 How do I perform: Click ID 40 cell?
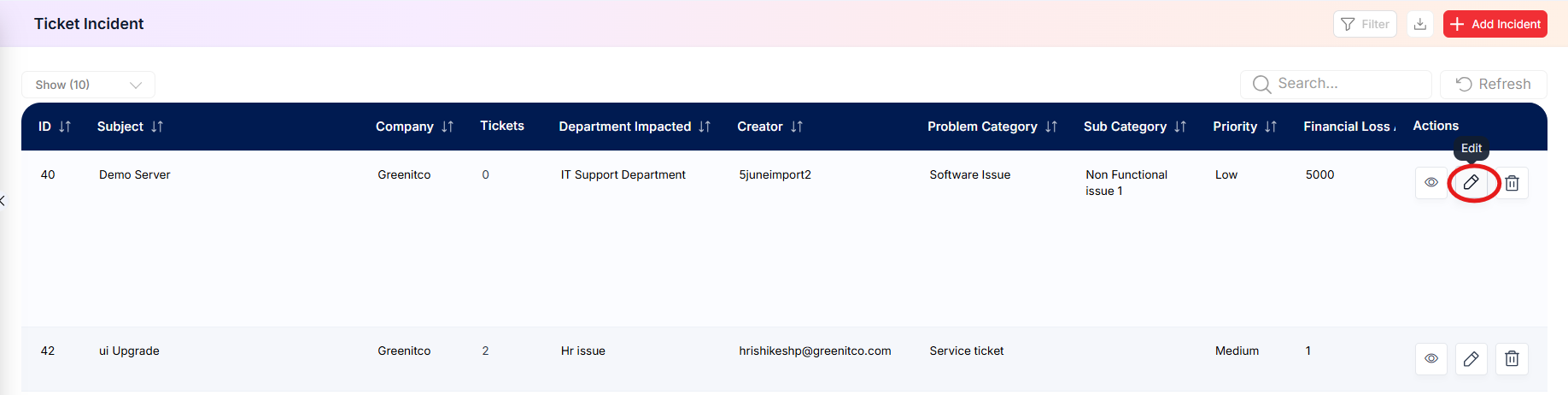pyautogui.click(x=48, y=174)
